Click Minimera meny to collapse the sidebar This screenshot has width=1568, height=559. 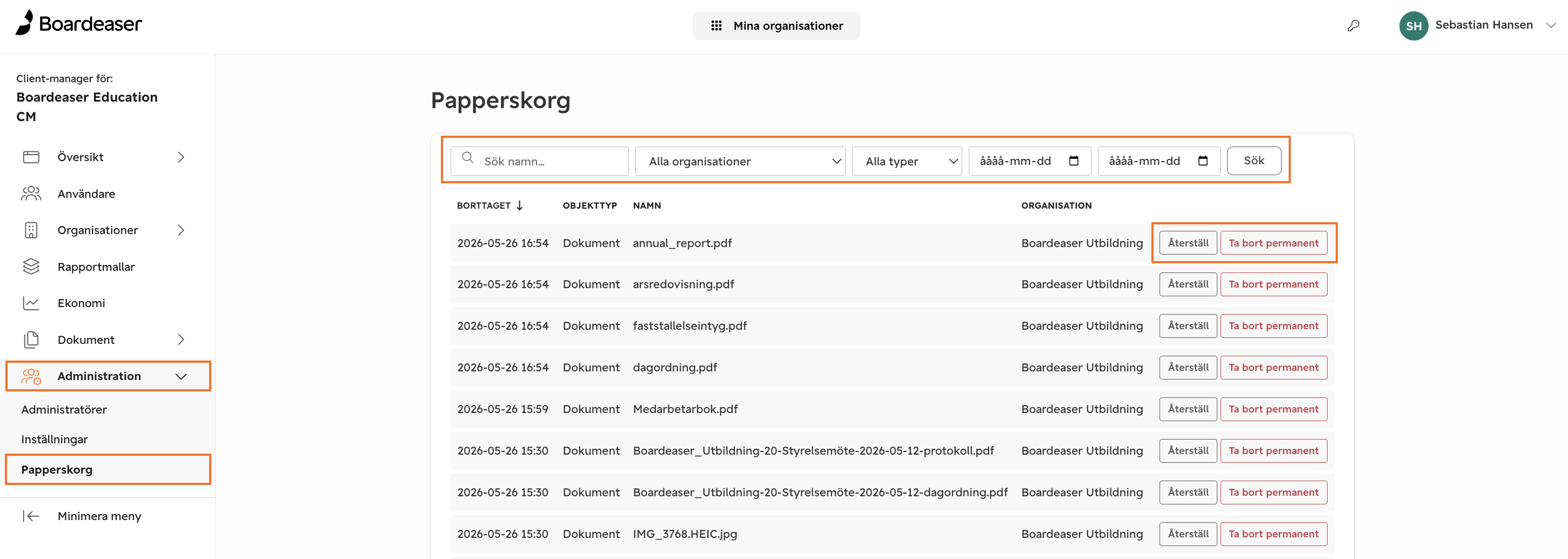[99, 516]
